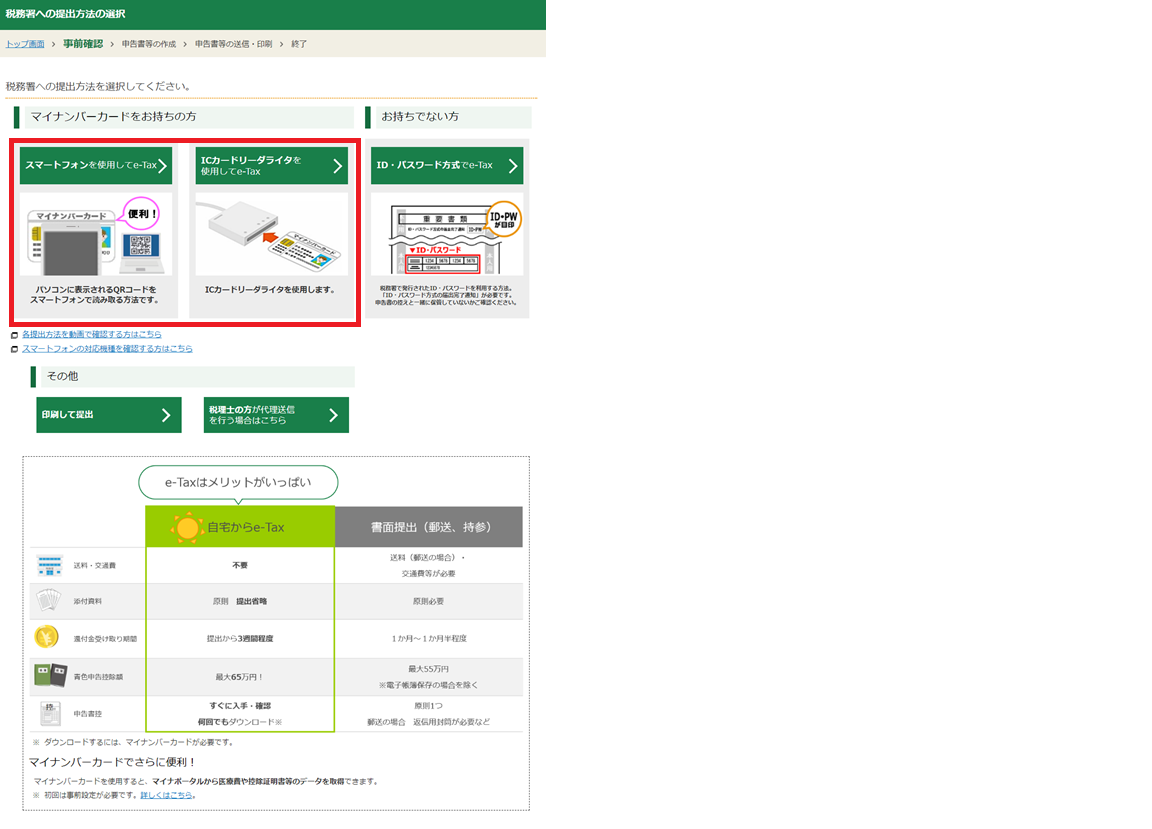Choose ID・パスワード方式でe-Tax button
Viewport: 1152px width, 829px height.
(x=446, y=165)
